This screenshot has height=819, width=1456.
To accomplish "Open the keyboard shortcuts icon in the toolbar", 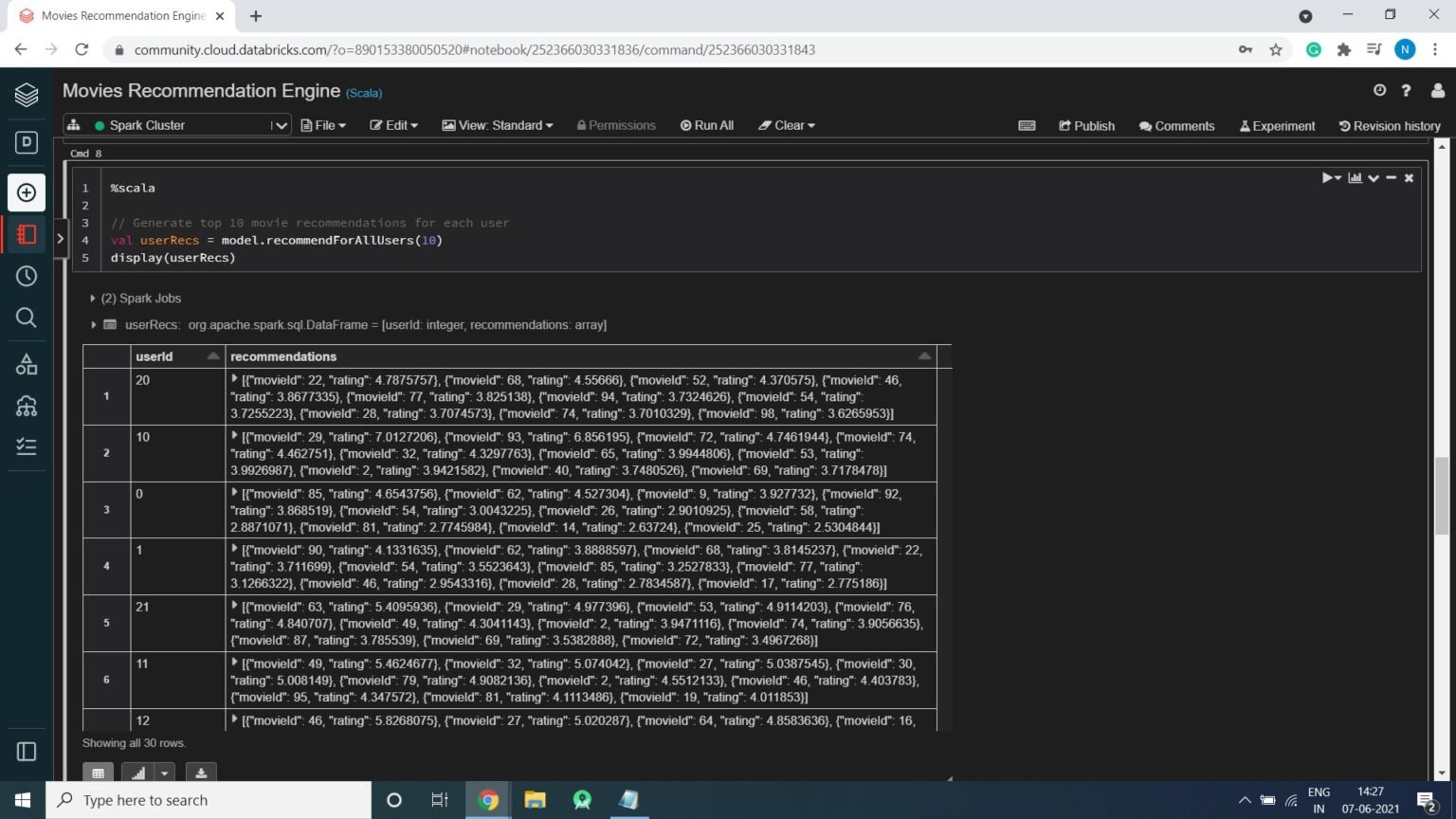I will pyautogui.click(x=1027, y=124).
